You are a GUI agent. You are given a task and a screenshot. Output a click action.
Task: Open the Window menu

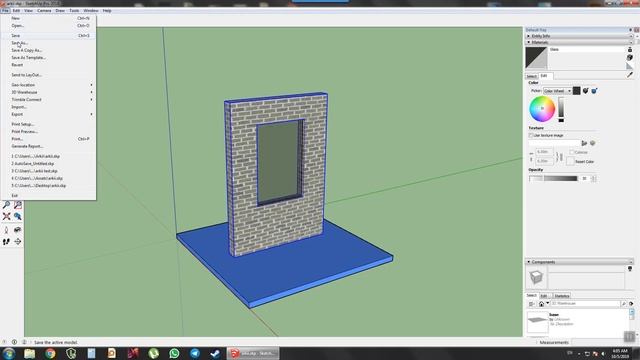tap(91, 11)
